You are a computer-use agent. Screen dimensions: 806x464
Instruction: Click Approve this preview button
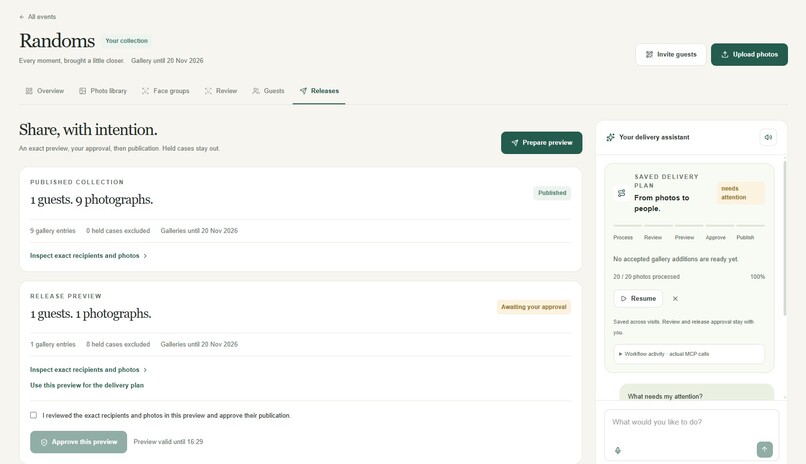coord(79,442)
